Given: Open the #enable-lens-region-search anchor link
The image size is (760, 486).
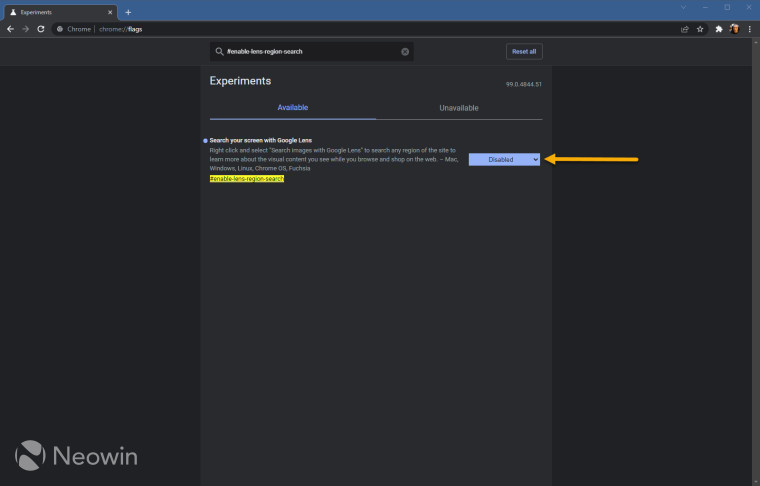Looking at the screenshot, I should click(x=247, y=179).
